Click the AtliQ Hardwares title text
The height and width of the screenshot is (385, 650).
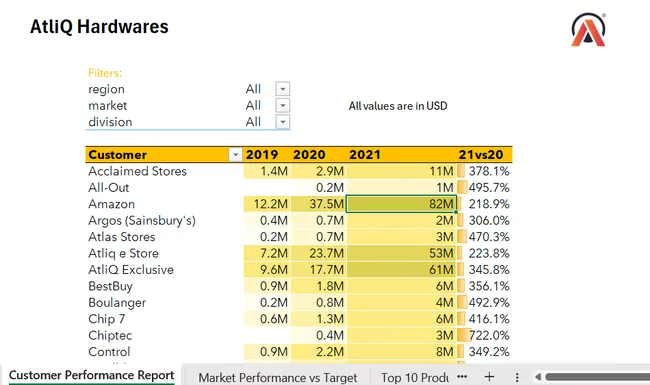point(99,27)
